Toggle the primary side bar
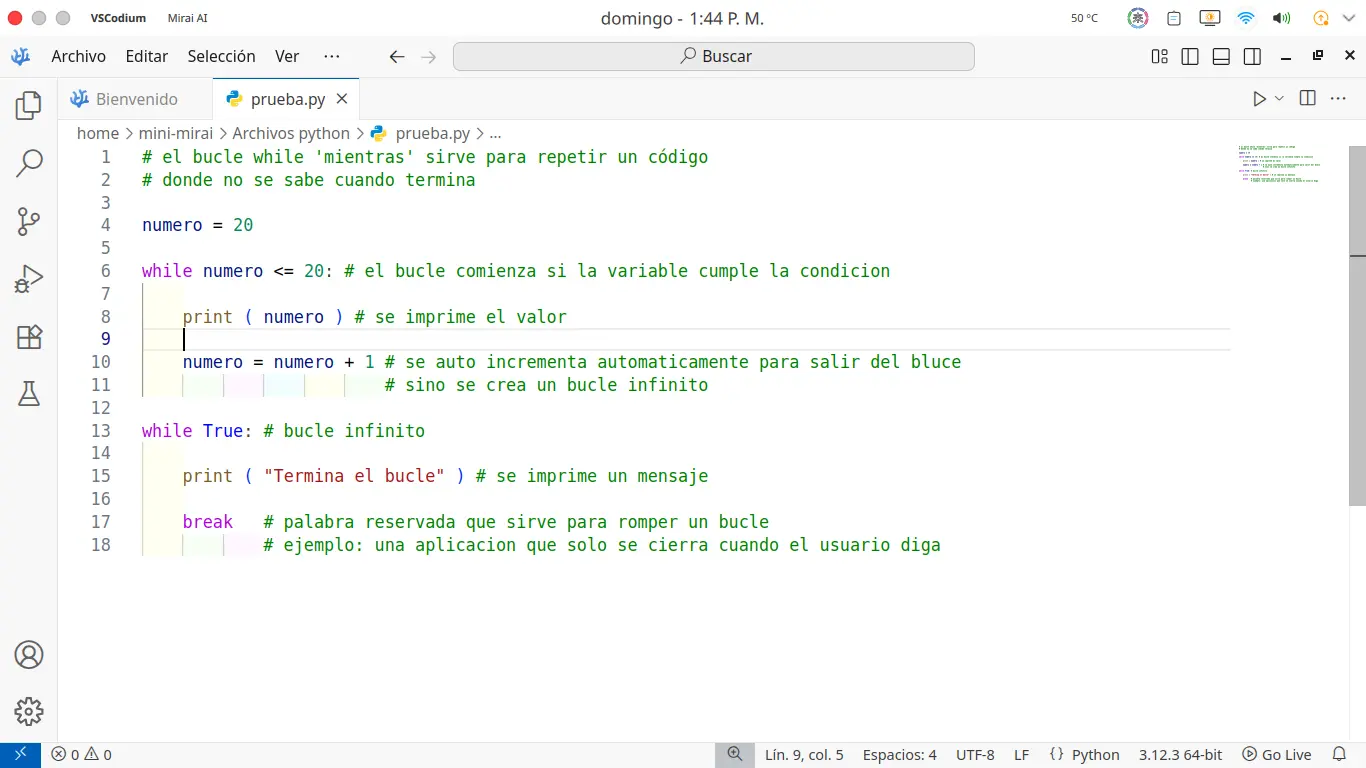This screenshot has height=768, width=1366. point(1190,57)
